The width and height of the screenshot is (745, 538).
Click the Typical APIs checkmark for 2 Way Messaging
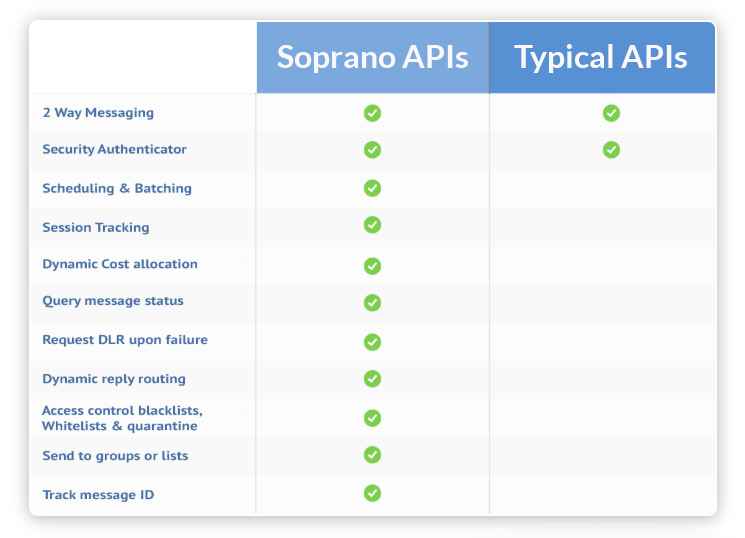pos(611,113)
